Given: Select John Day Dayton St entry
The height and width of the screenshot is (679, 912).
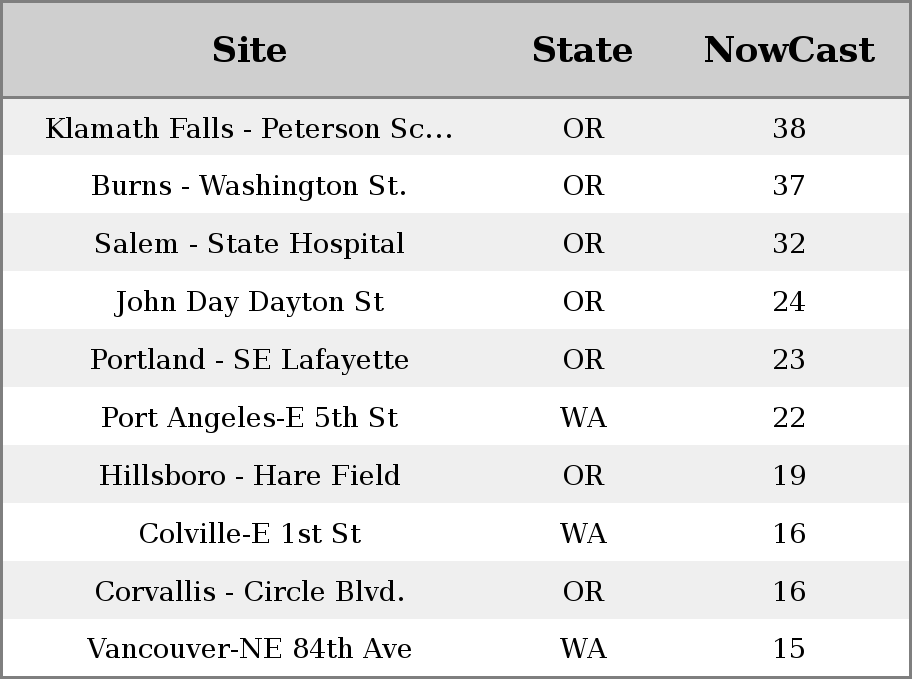Looking at the screenshot, I should (249, 302).
